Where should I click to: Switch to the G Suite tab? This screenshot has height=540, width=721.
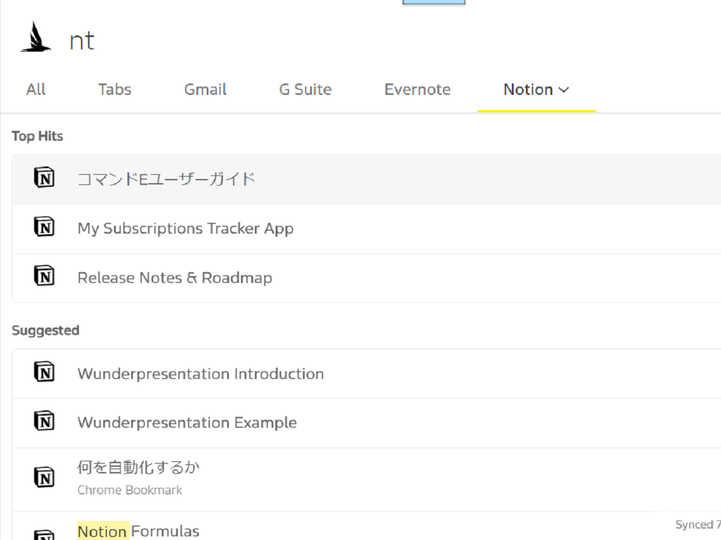305,89
